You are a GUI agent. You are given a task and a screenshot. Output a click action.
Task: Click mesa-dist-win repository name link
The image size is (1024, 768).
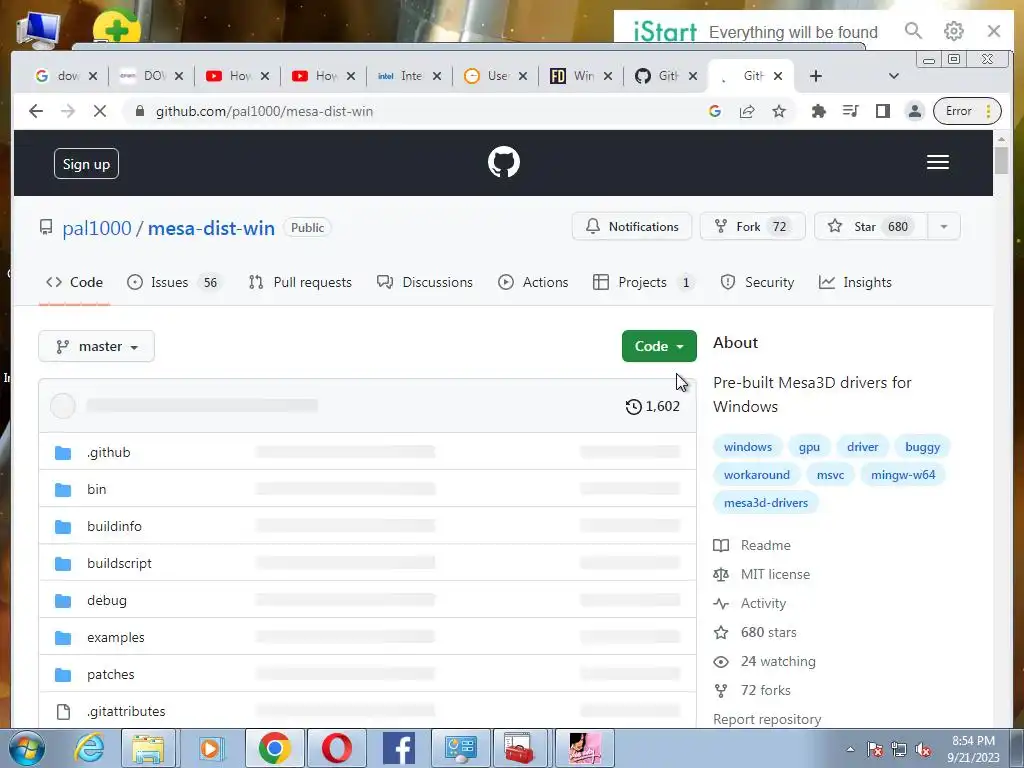211,228
